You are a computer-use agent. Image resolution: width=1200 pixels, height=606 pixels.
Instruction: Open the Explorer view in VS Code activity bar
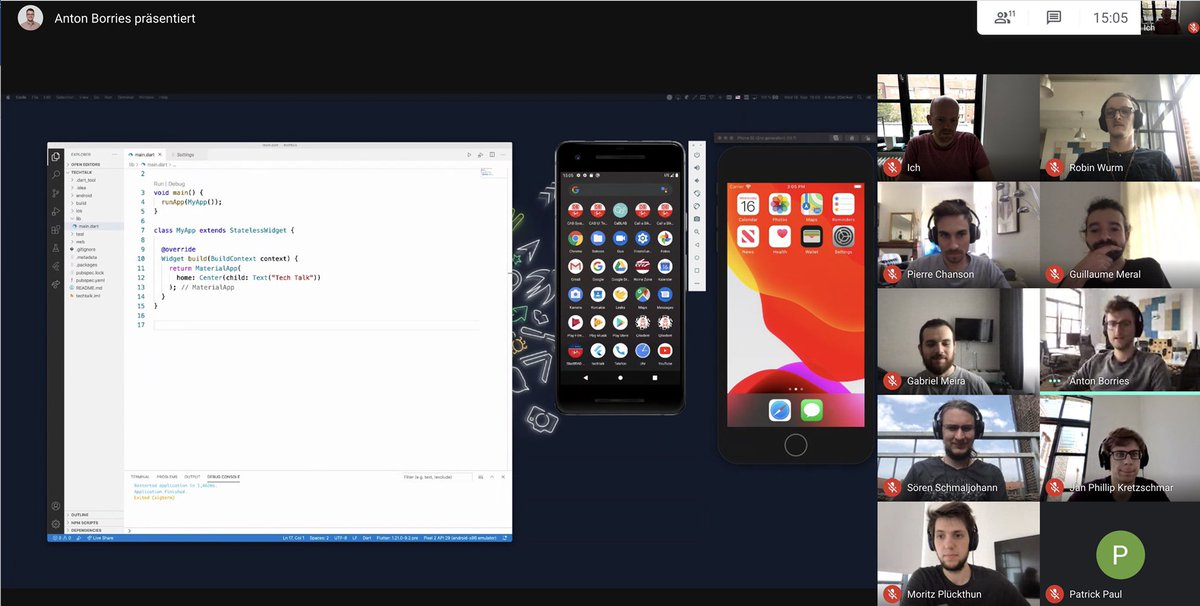point(55,157)
